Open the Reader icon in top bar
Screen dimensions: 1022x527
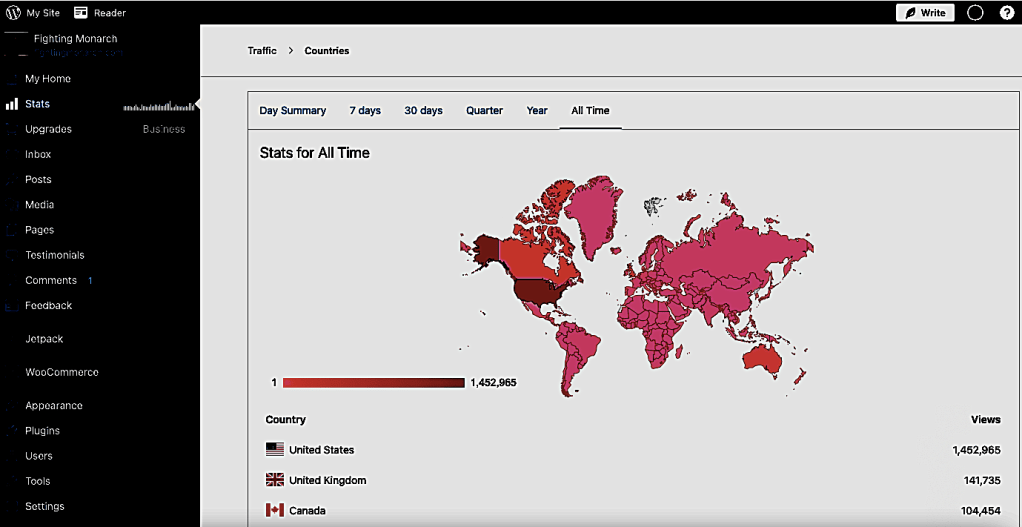tap(81, 13)
